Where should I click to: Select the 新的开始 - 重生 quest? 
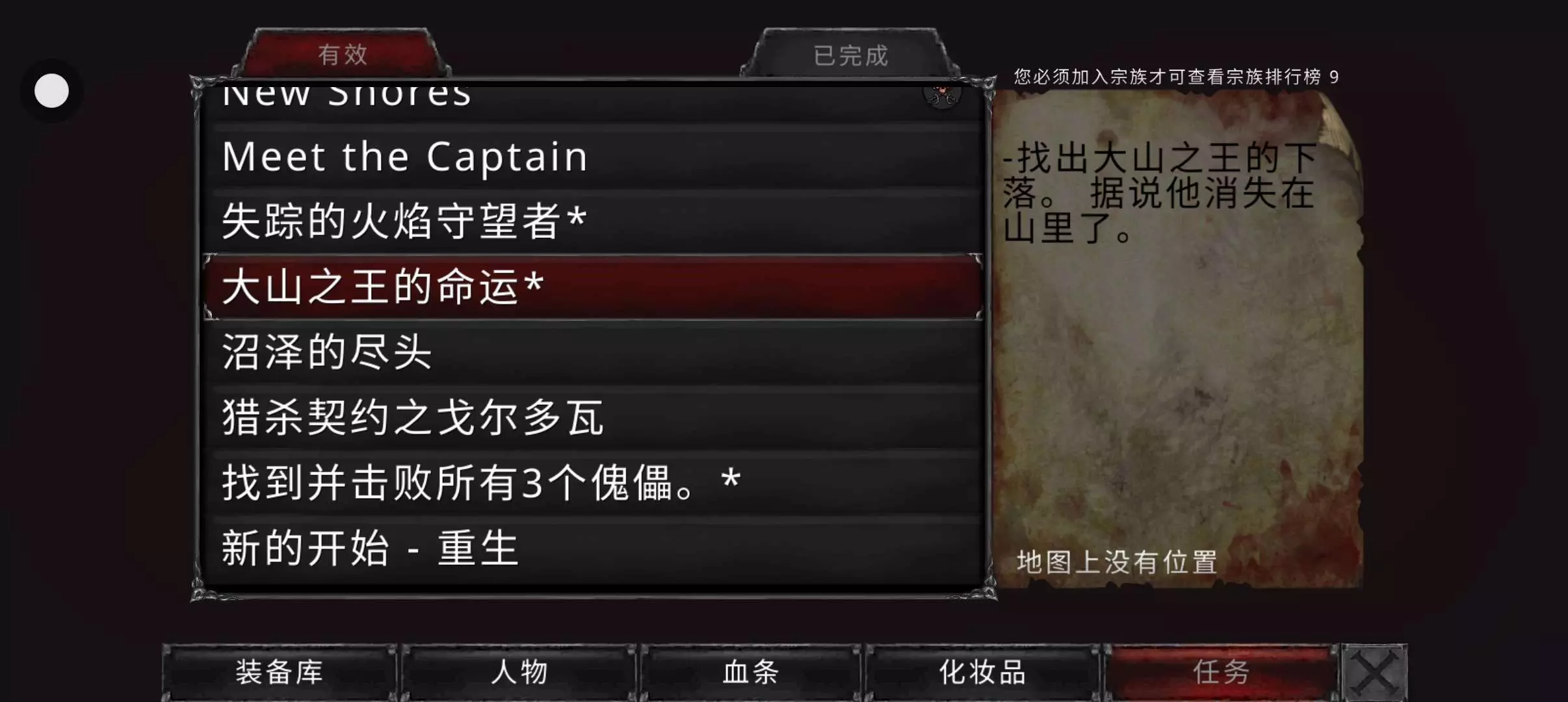[593, 548]
